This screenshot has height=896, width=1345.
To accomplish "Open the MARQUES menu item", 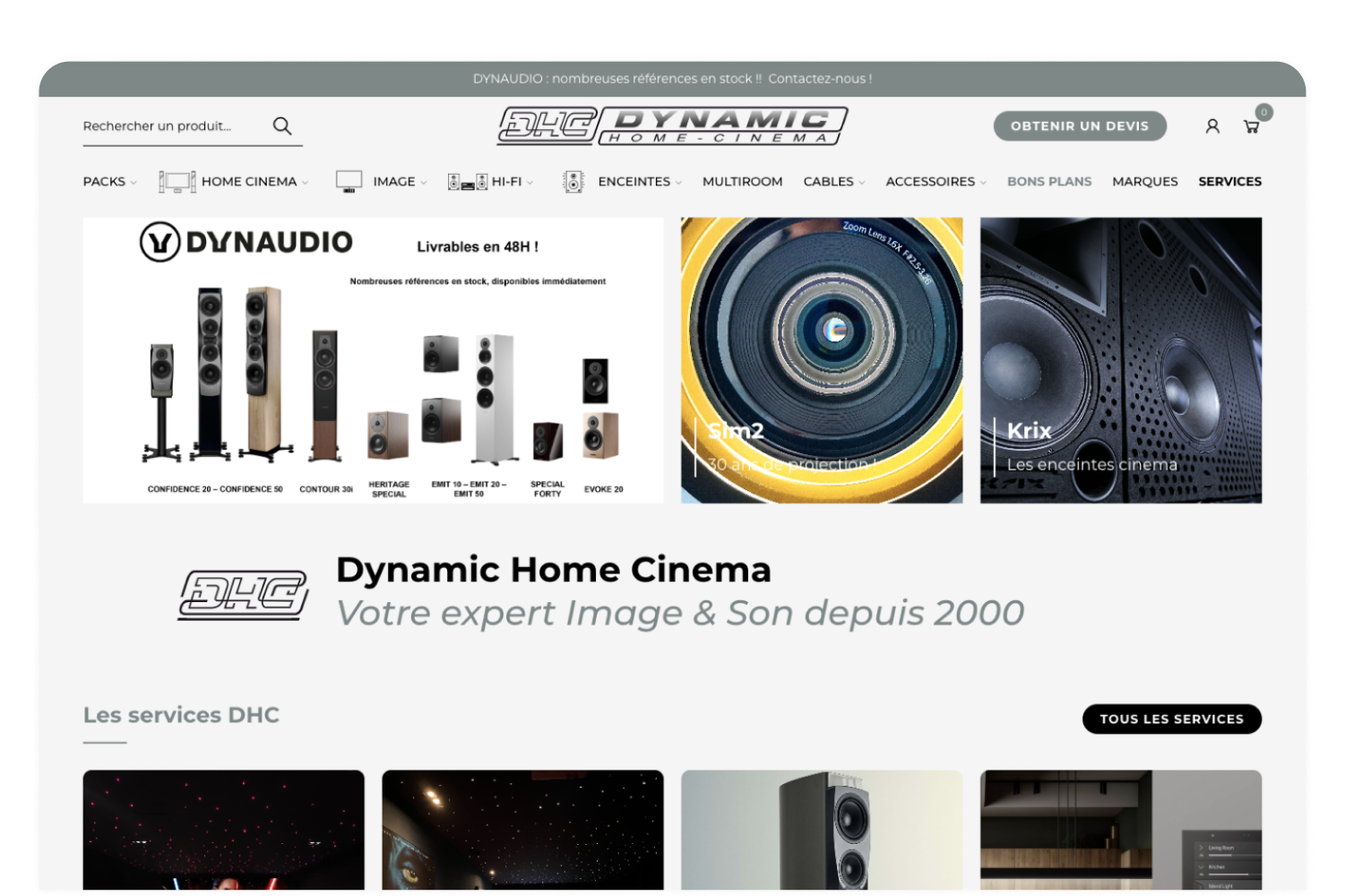I will 1145,182.
